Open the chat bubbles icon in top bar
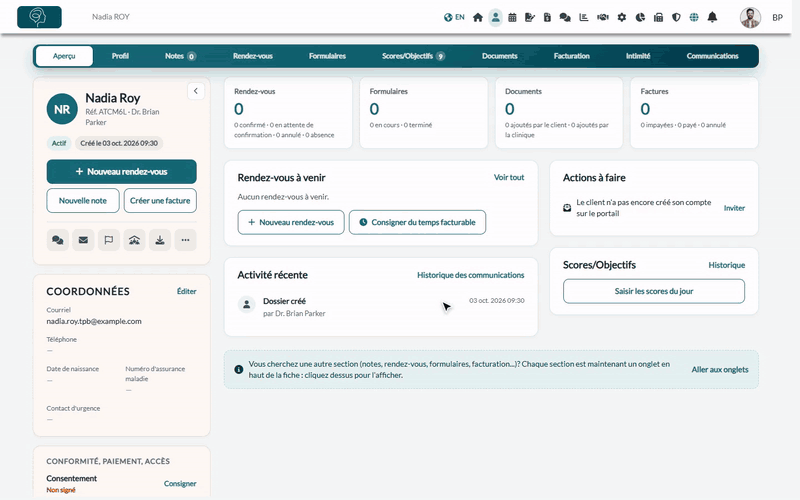Image resolution: width=800 pixels, height=500 pixels. pyautogui.click(x=565, y=17)
